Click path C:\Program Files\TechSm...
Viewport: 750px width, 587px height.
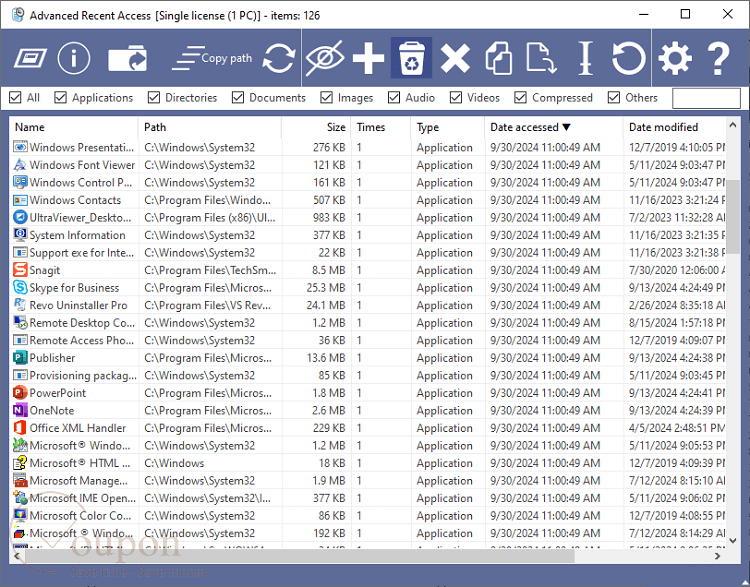click(x=210, y=270)
